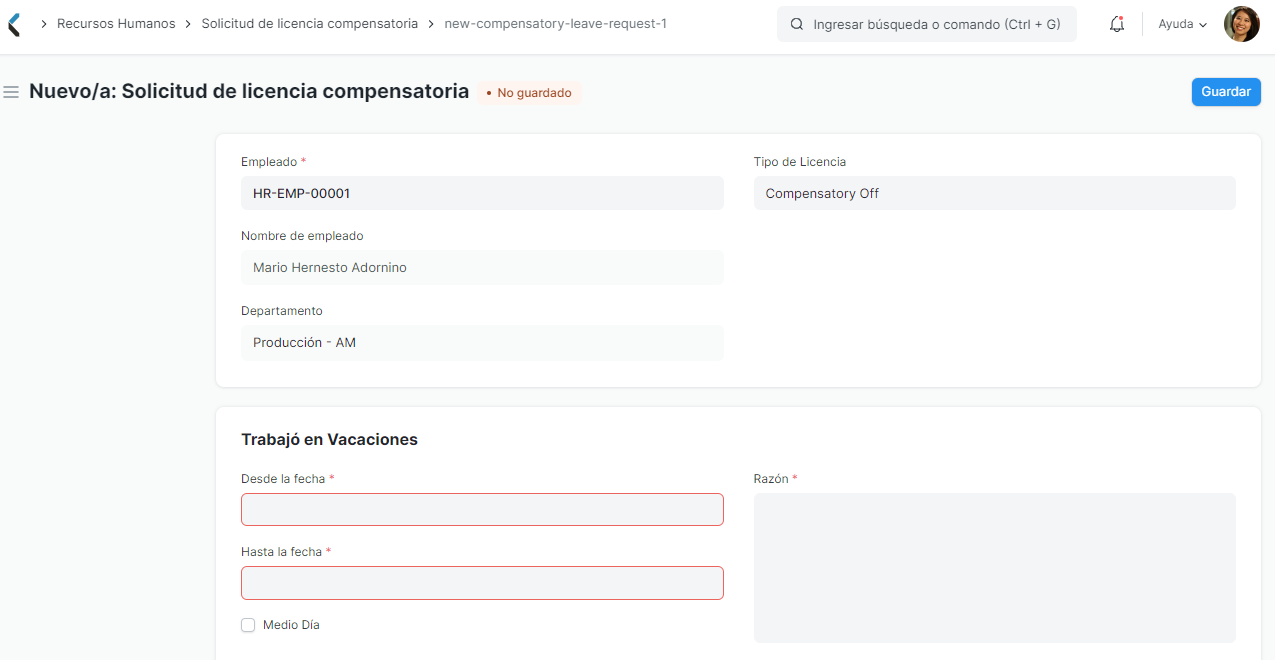
Task: Open the Desde la fecha date picker
Action: 482,509
